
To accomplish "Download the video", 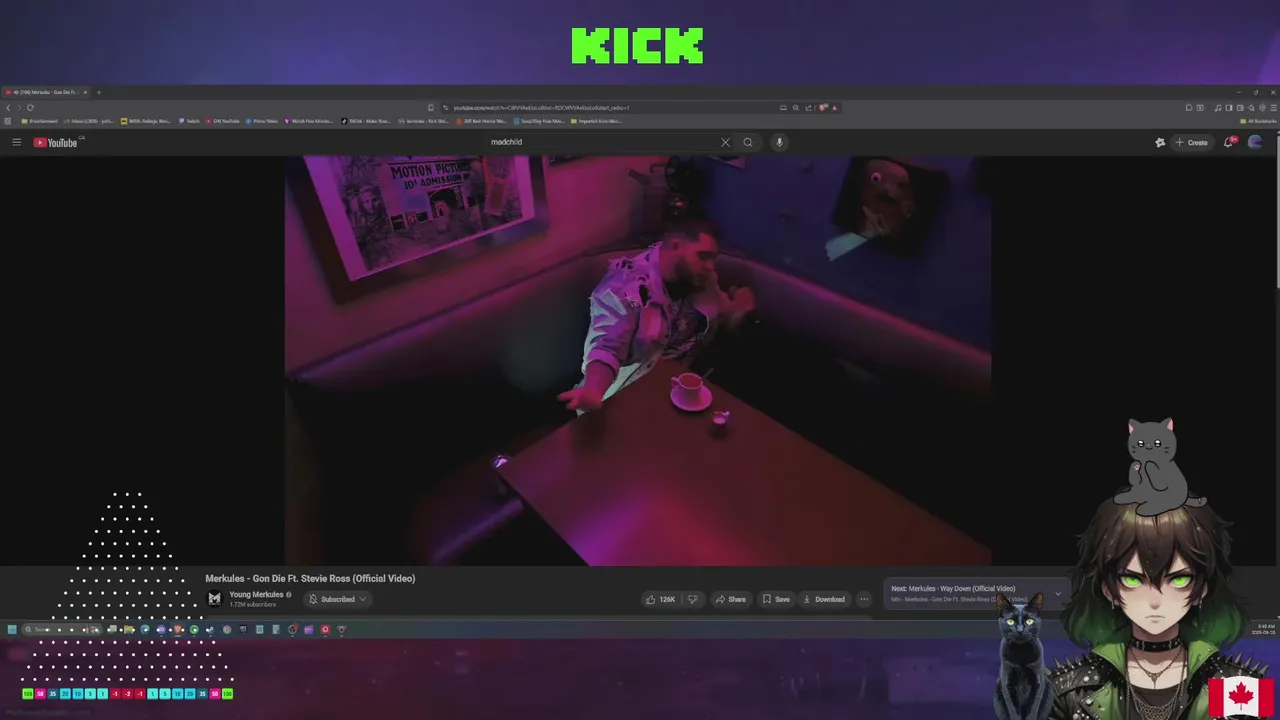I will pos(823,599).
